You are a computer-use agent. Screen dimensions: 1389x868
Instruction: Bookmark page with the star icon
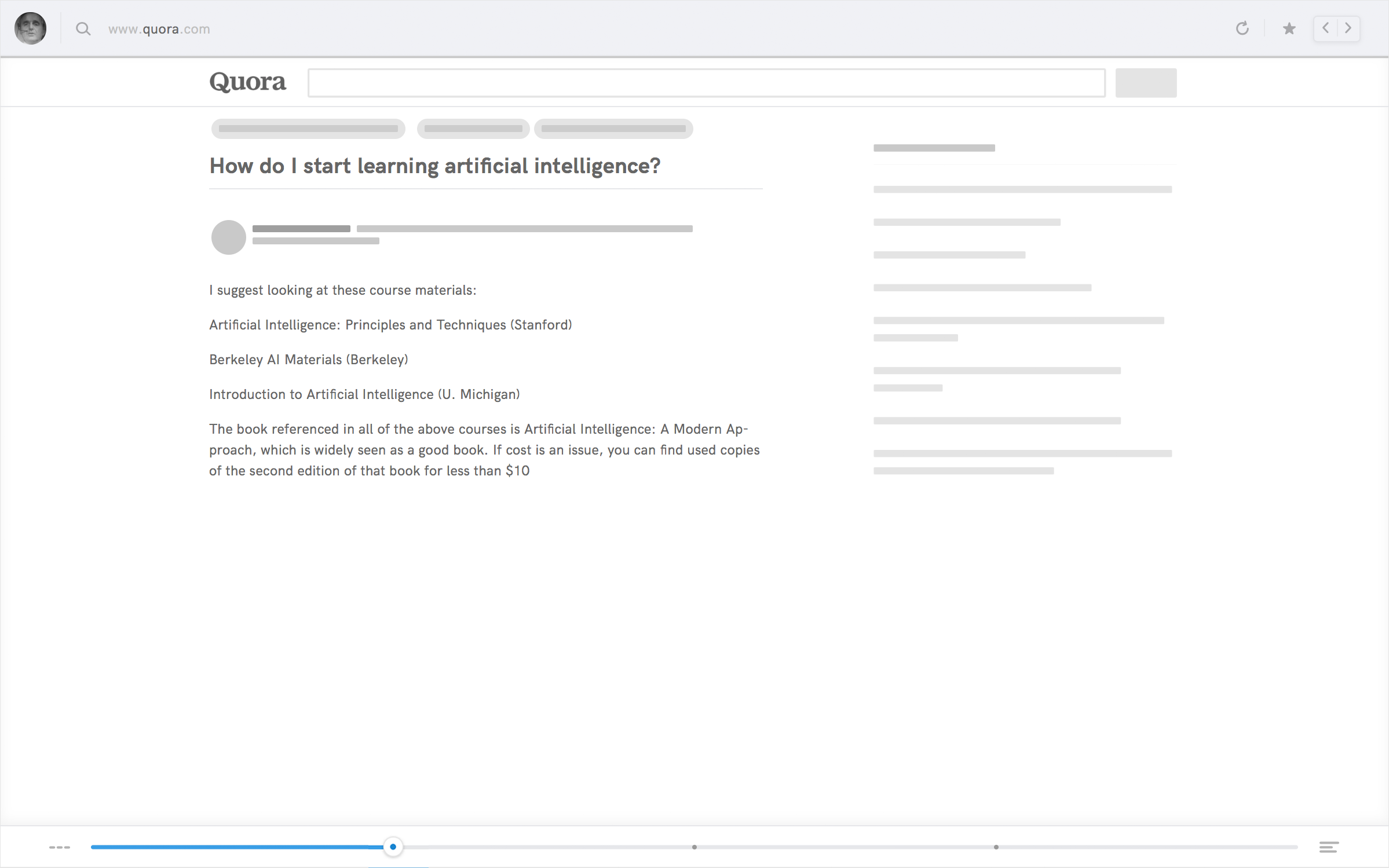tap(1289, 28)
